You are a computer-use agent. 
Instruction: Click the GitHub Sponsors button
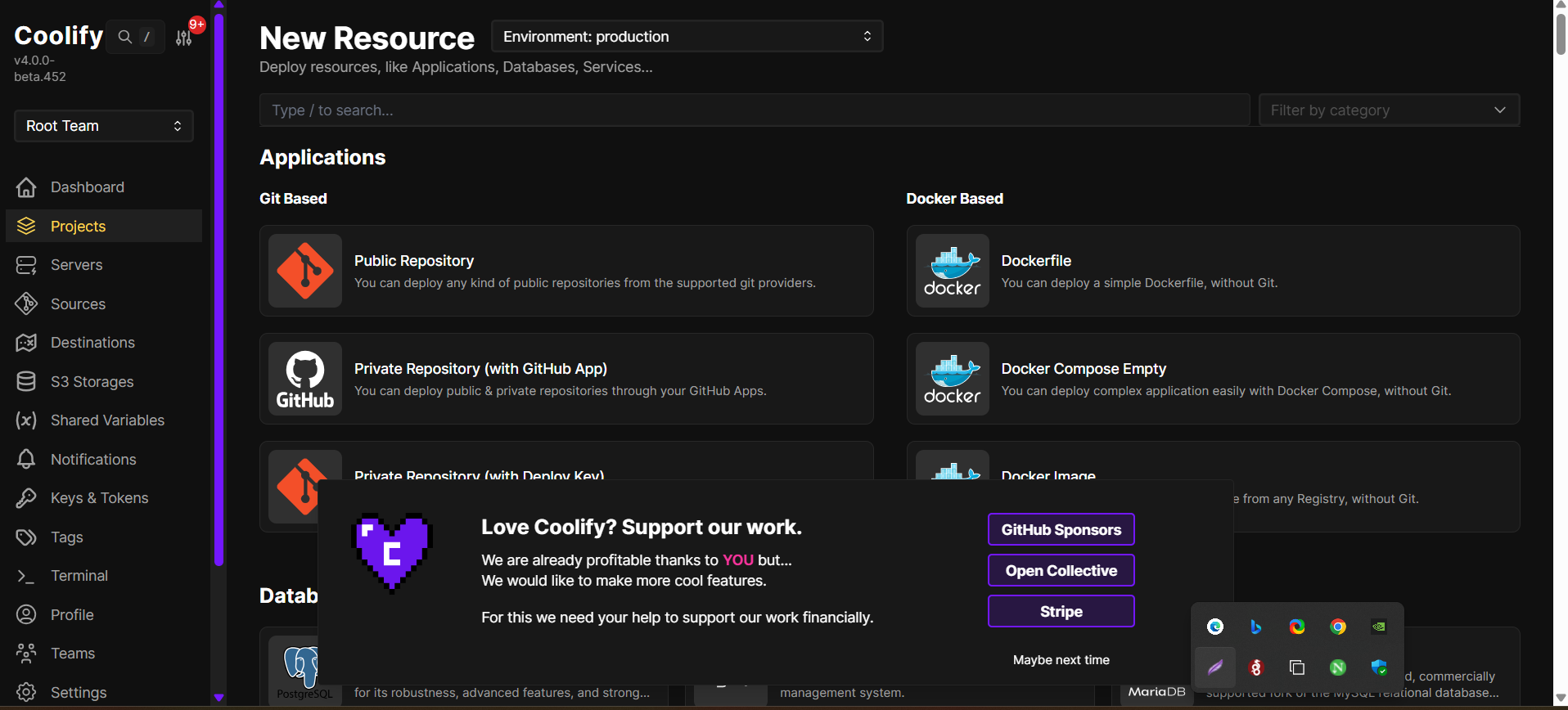tap(1061, 530)
